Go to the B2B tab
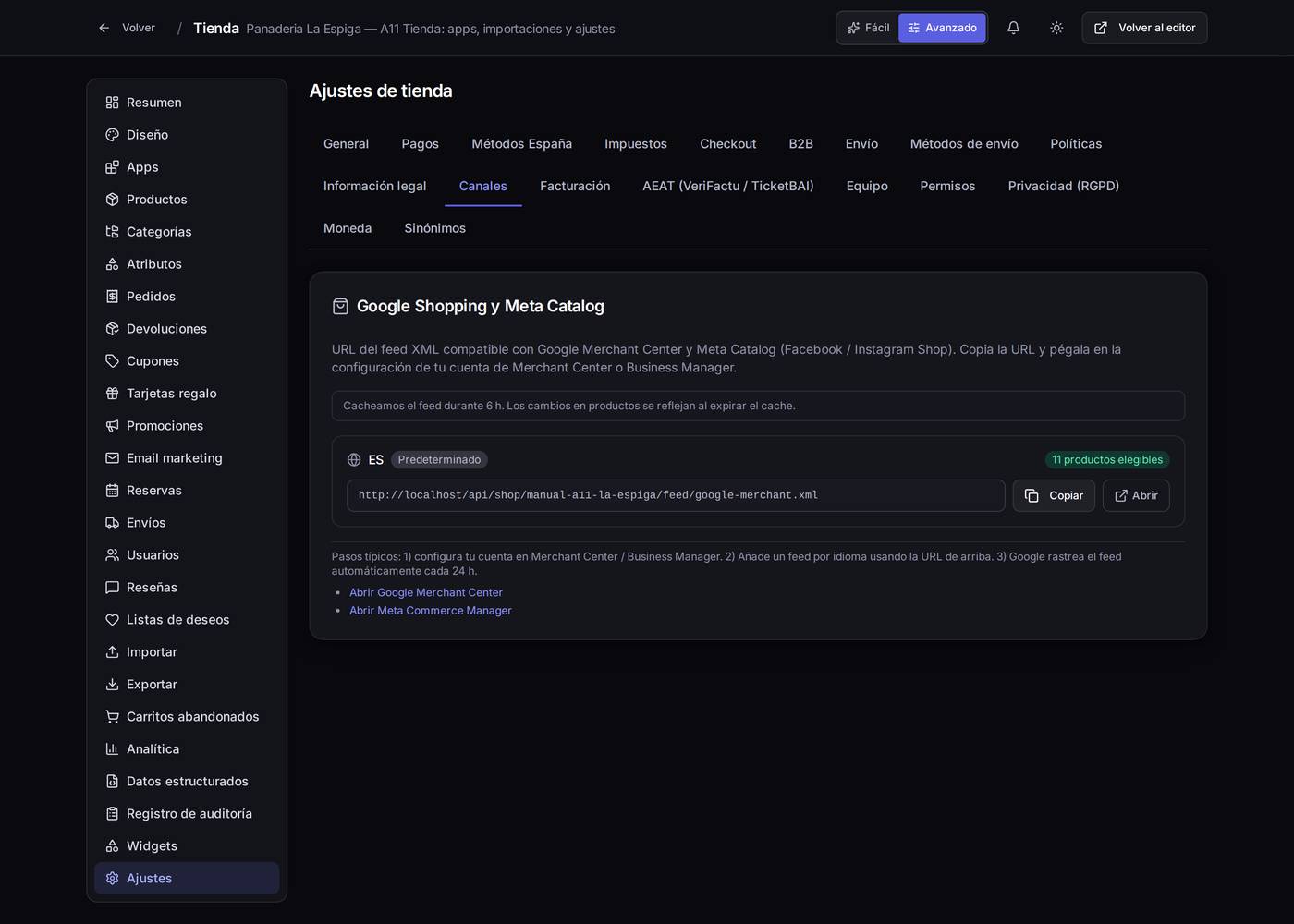1294x924 pixels. tap(801, 144)
